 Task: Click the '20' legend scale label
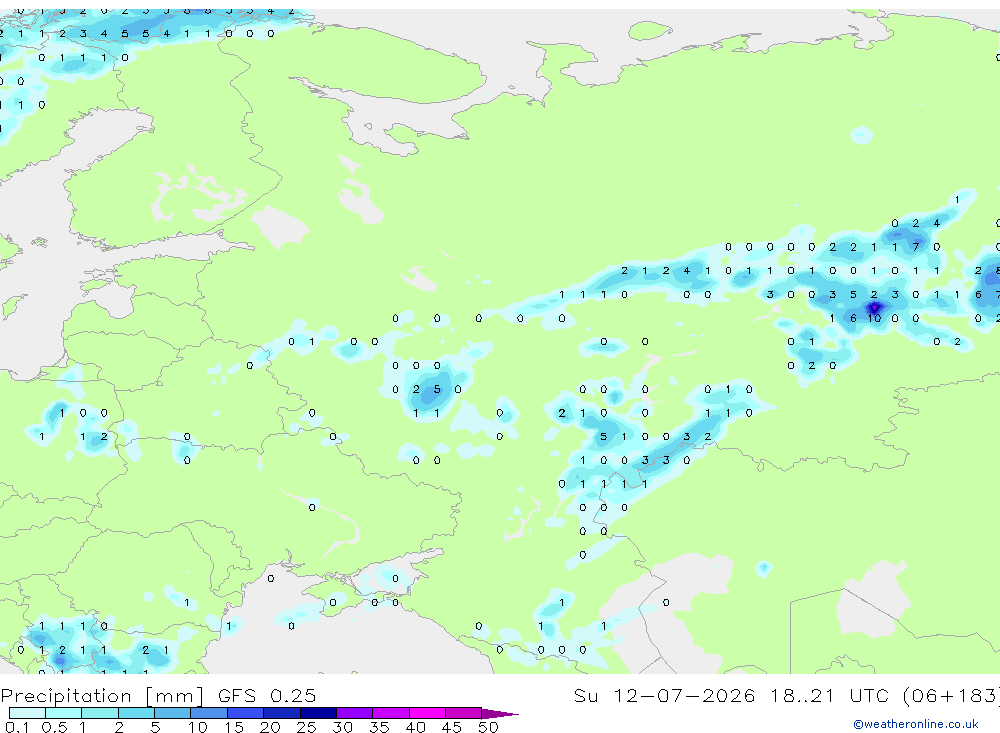pyautogui.click(x=270, y=727)
